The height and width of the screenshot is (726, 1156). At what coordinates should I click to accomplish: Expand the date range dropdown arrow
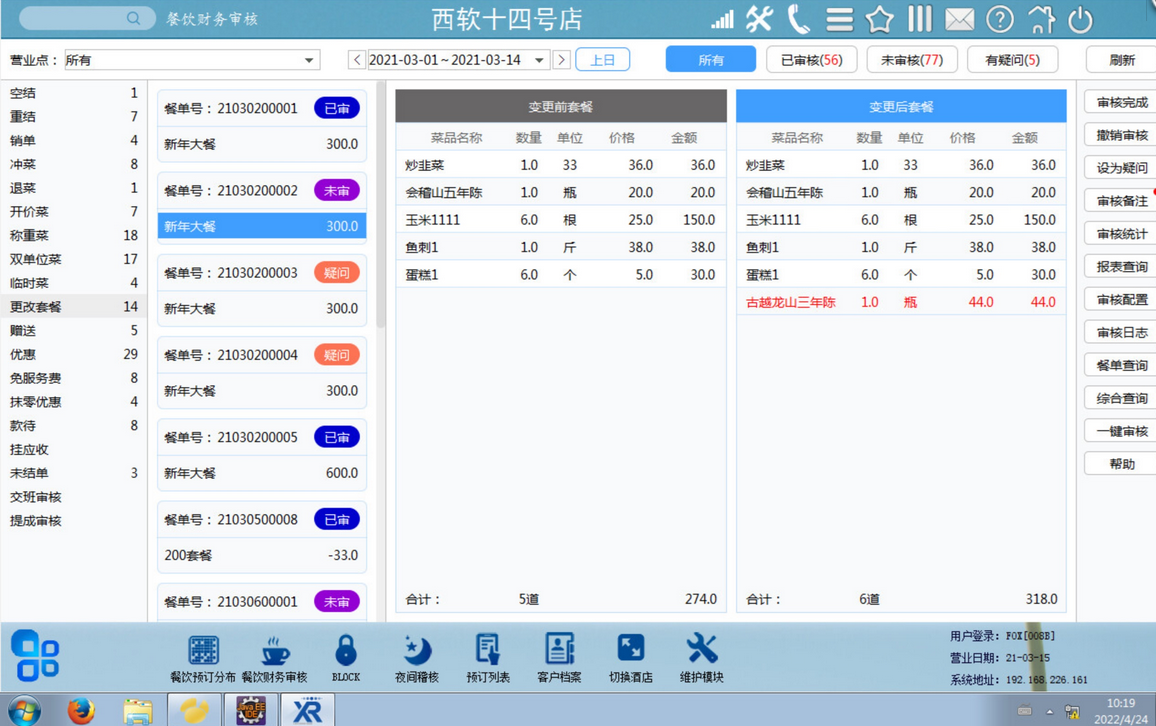click(540, 60)
